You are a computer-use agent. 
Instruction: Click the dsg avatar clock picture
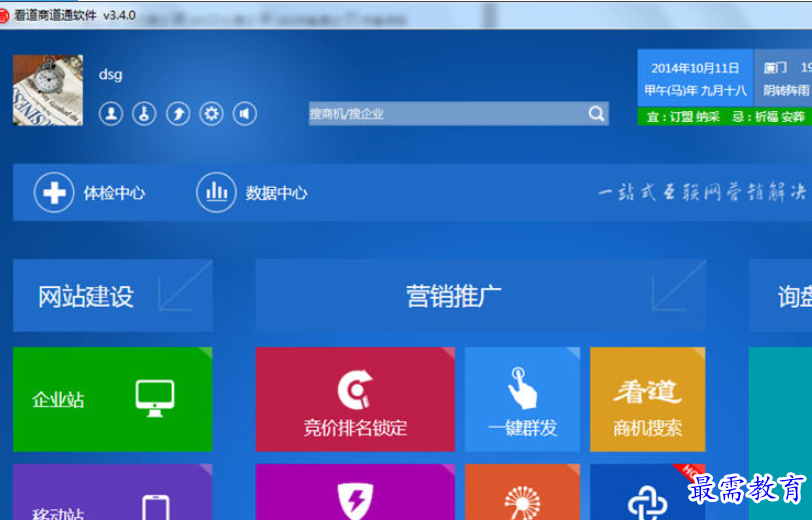click(48, 90)
